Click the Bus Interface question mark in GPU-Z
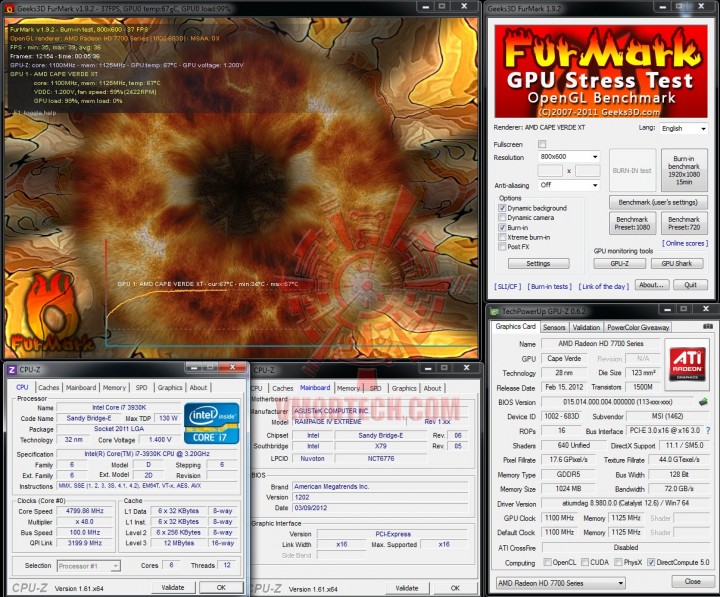 (x=708, y=431)
